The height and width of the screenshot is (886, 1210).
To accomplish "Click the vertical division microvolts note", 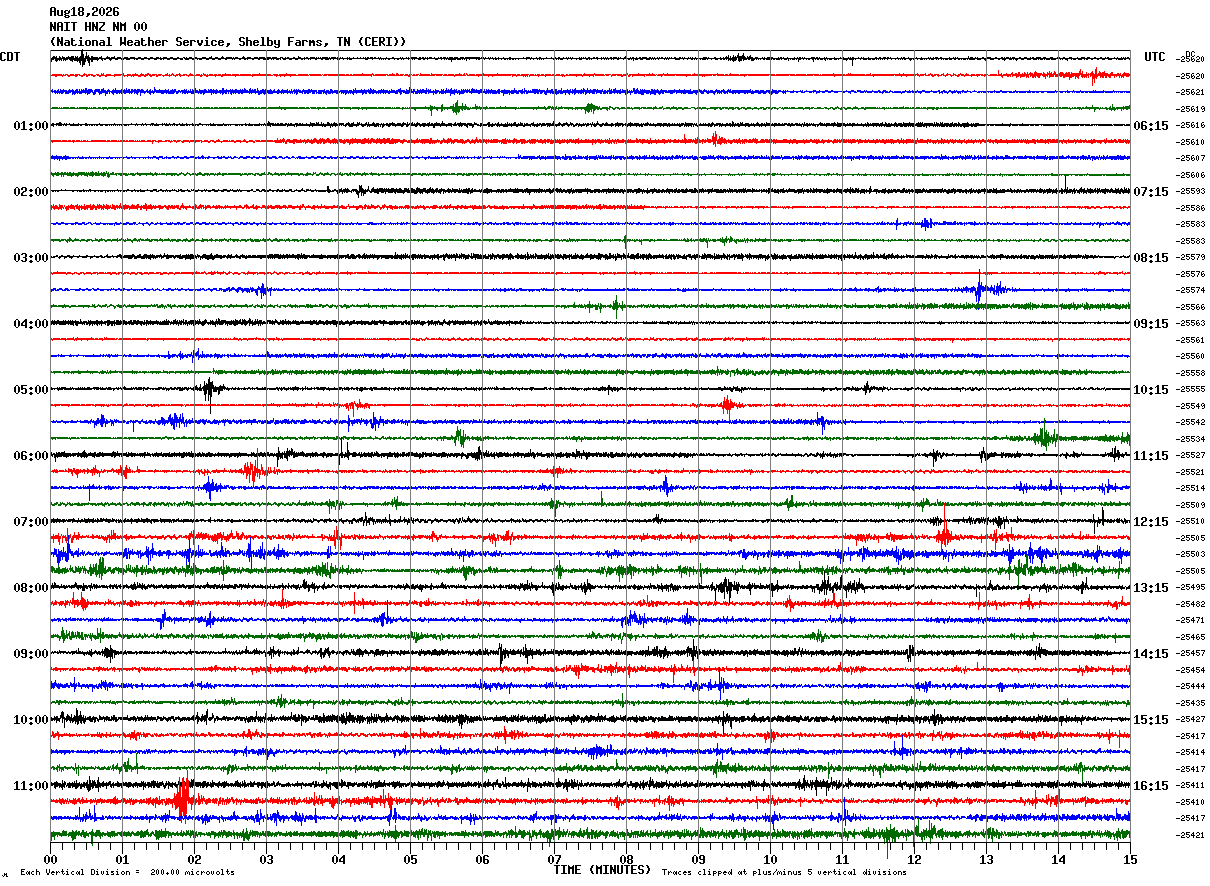I will coord(127,872).
